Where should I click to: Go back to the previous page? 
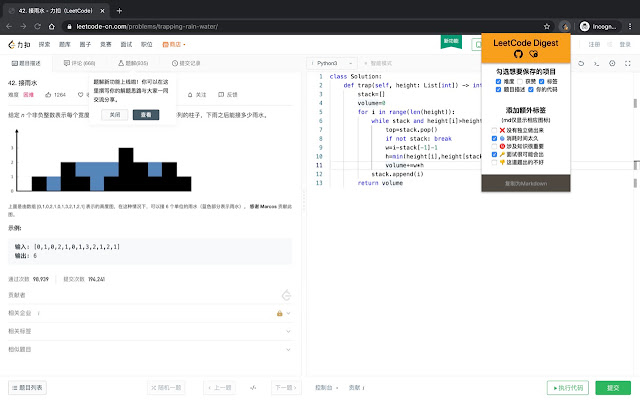[x=9, y=27]
